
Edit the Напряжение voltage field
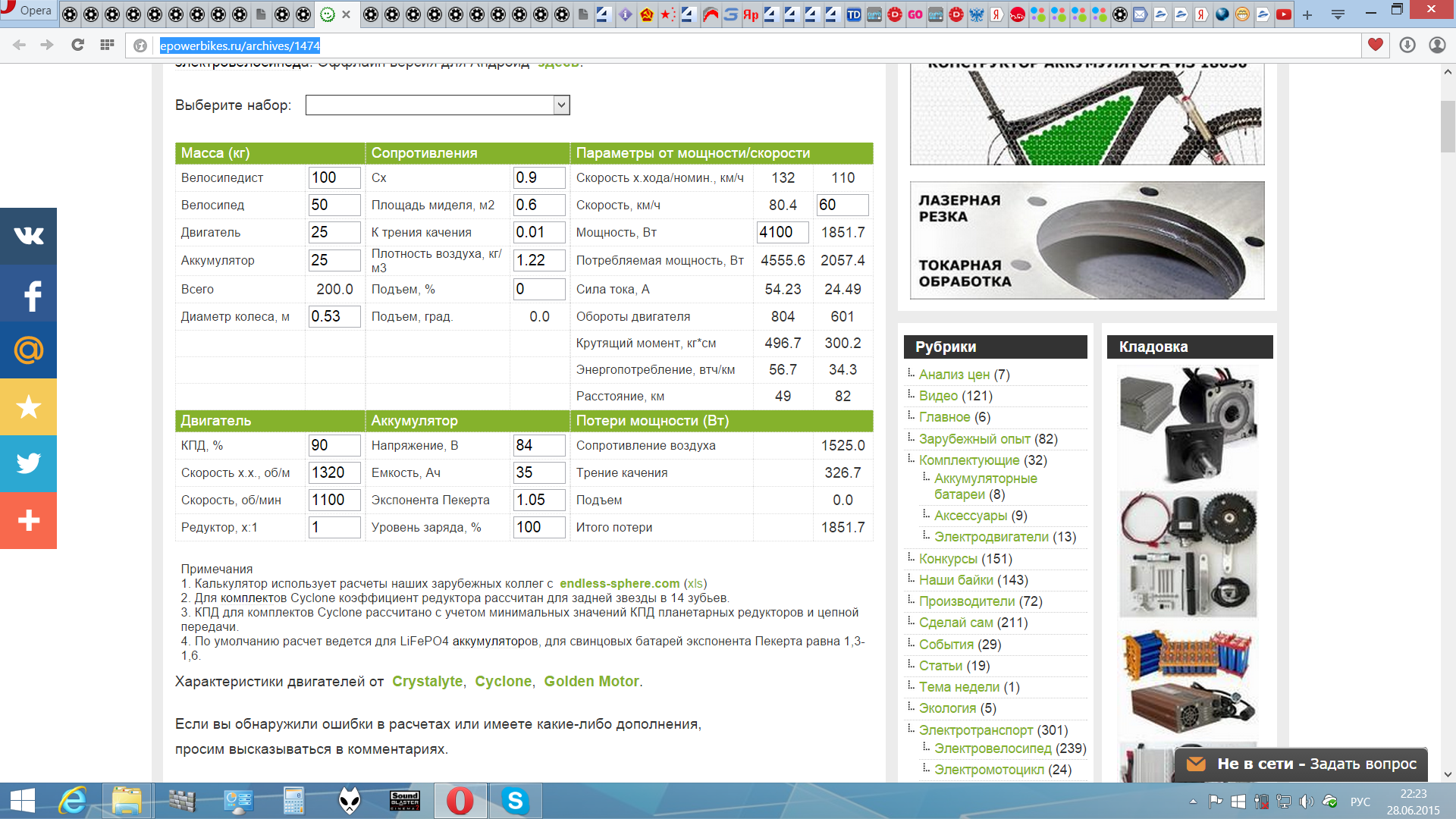click(539, 445)
